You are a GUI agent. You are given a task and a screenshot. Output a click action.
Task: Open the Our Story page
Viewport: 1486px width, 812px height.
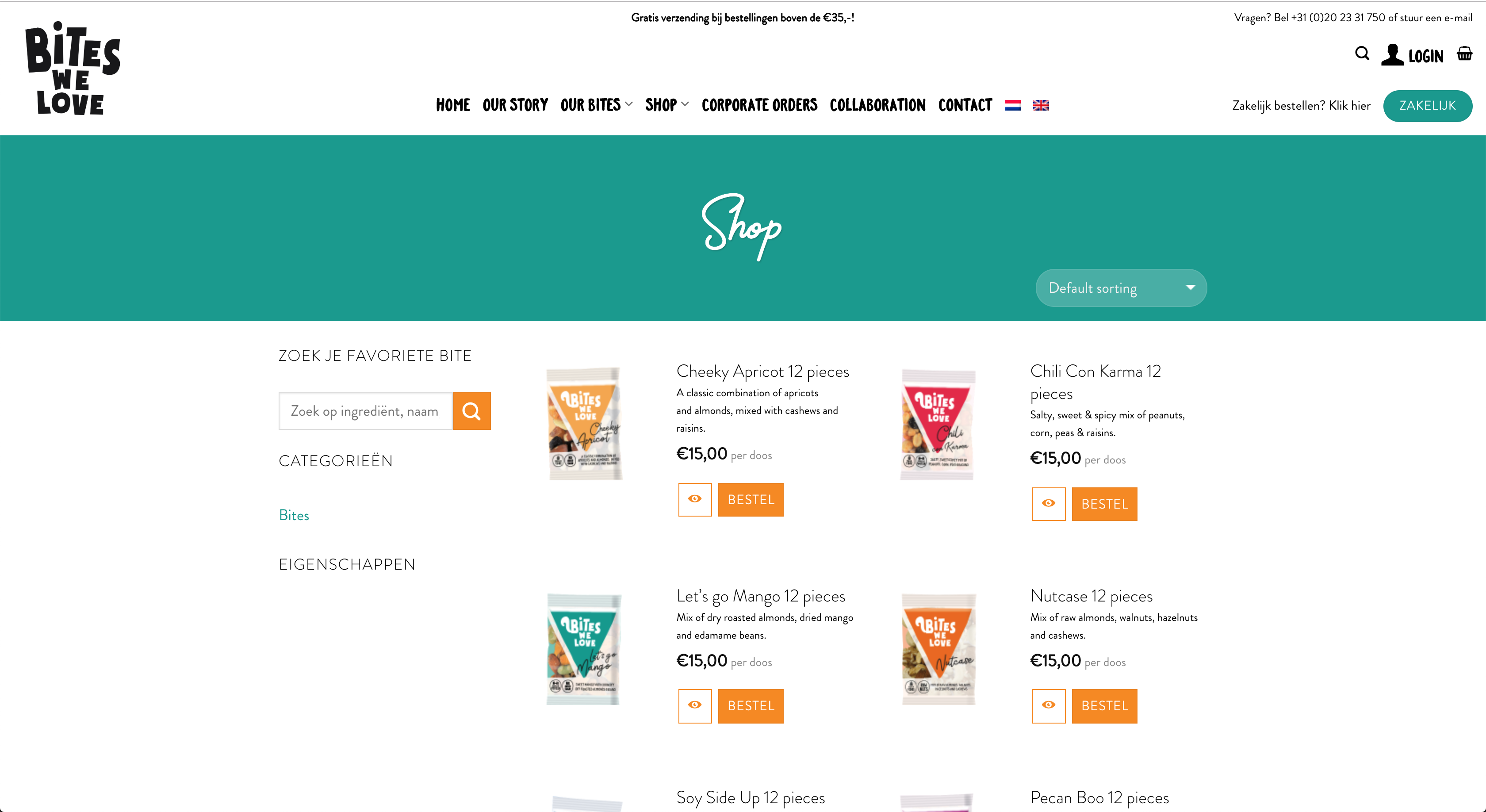(515, 105)
